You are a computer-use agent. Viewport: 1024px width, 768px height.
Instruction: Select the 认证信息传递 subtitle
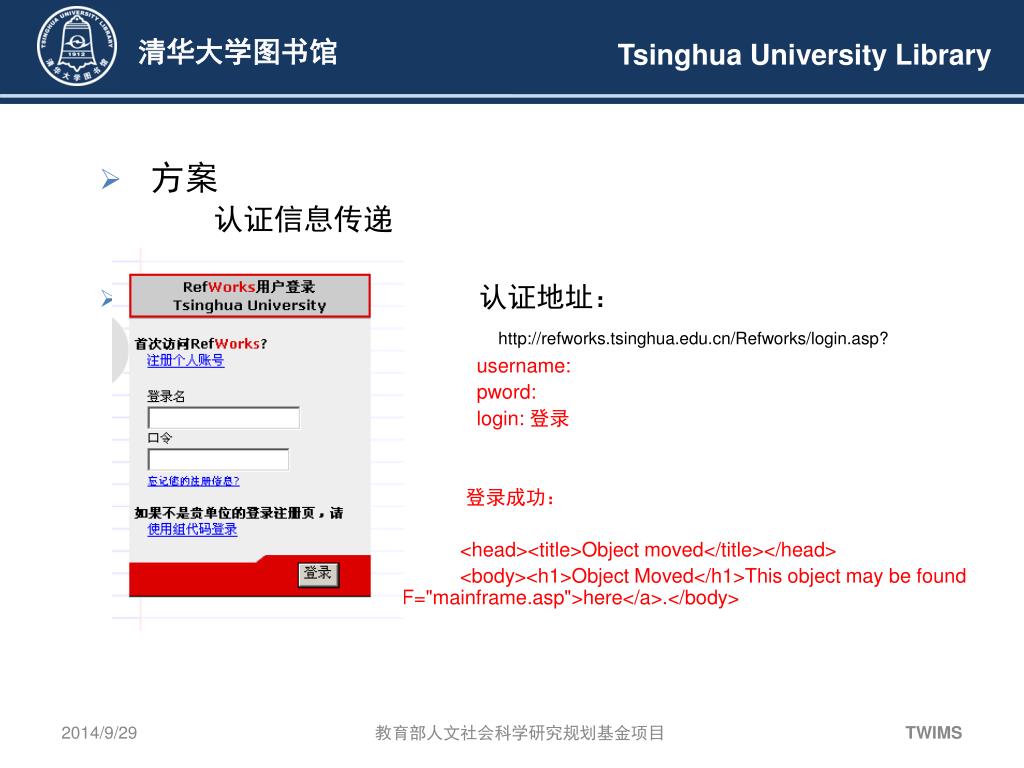pos(304,219)
